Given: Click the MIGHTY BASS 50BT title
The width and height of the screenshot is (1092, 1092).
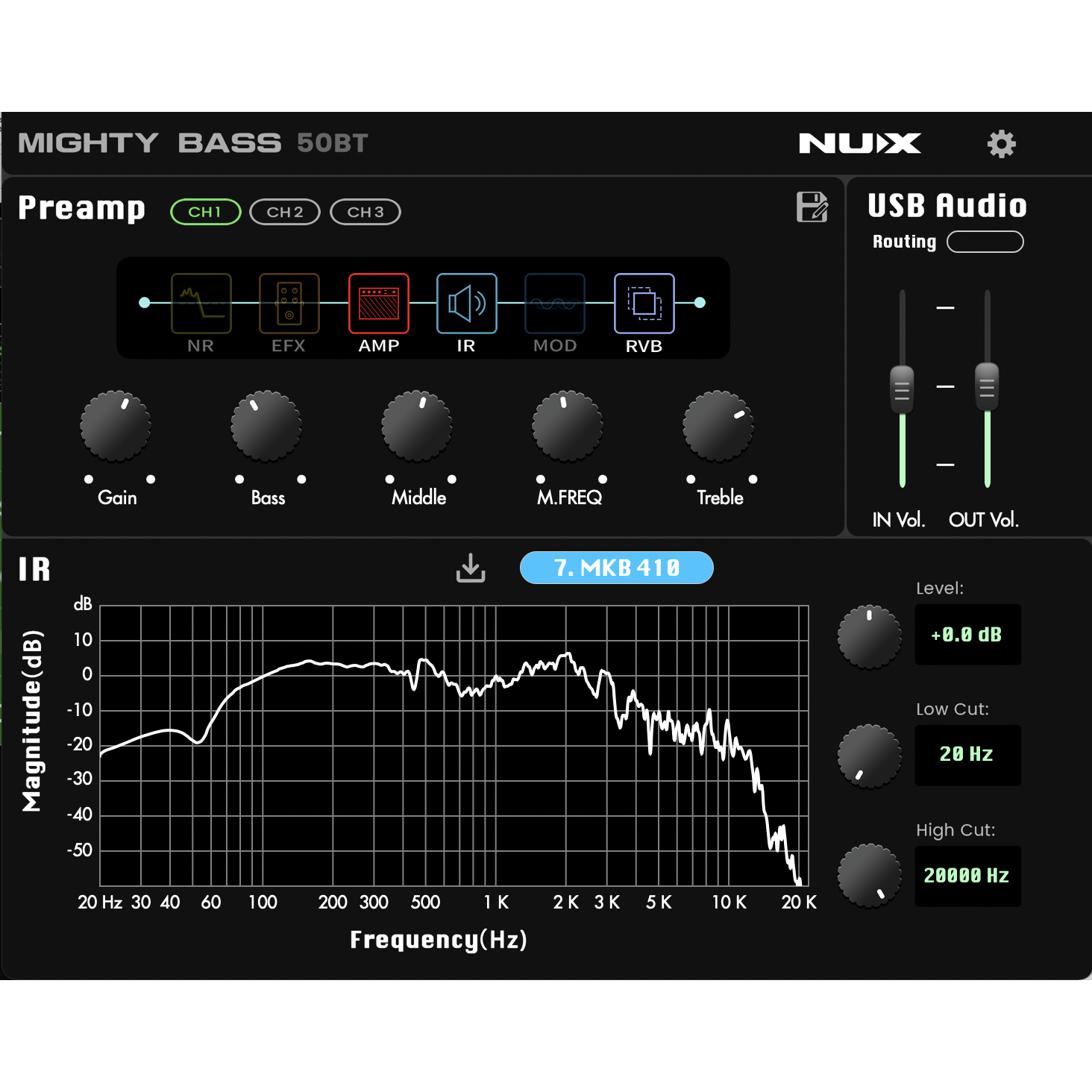Looking at the screenshot, I should (193, 143).
